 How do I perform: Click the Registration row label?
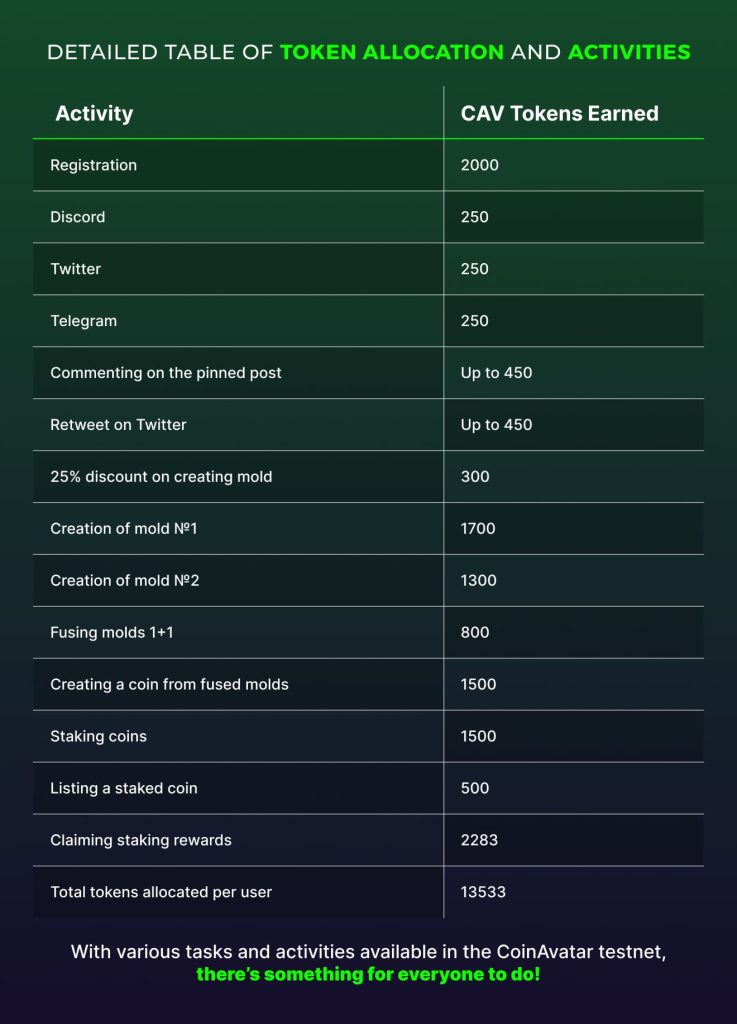click(x=94, y=165)
